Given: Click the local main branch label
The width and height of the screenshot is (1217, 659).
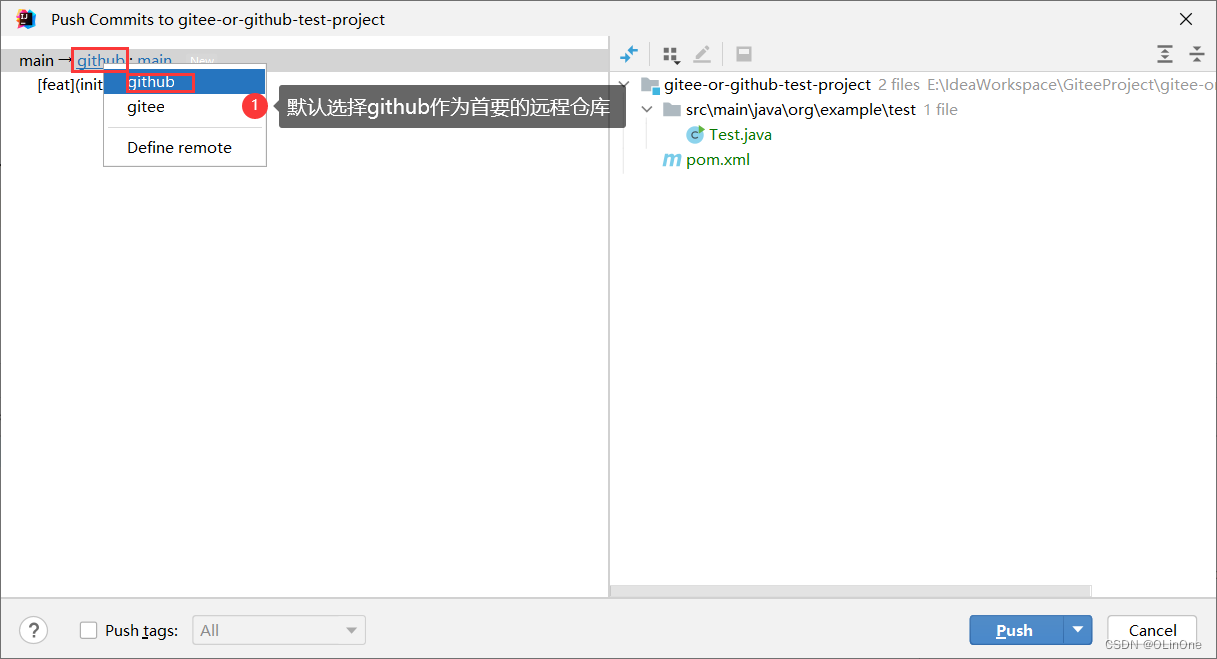Looking at the screenshot, I should point(36,61).
